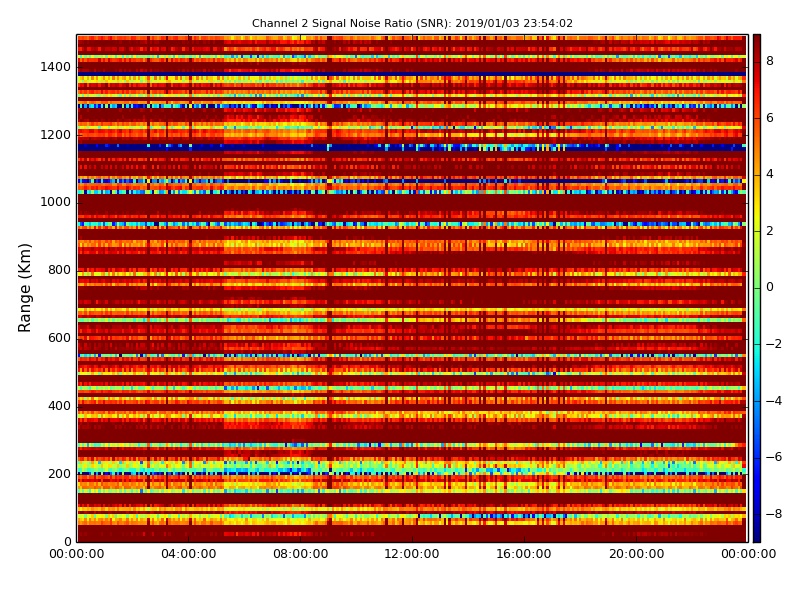Click the 400 range tick label
Image resolution: width=800 pixels, height=600 pixels.
(x=59, y=406)
